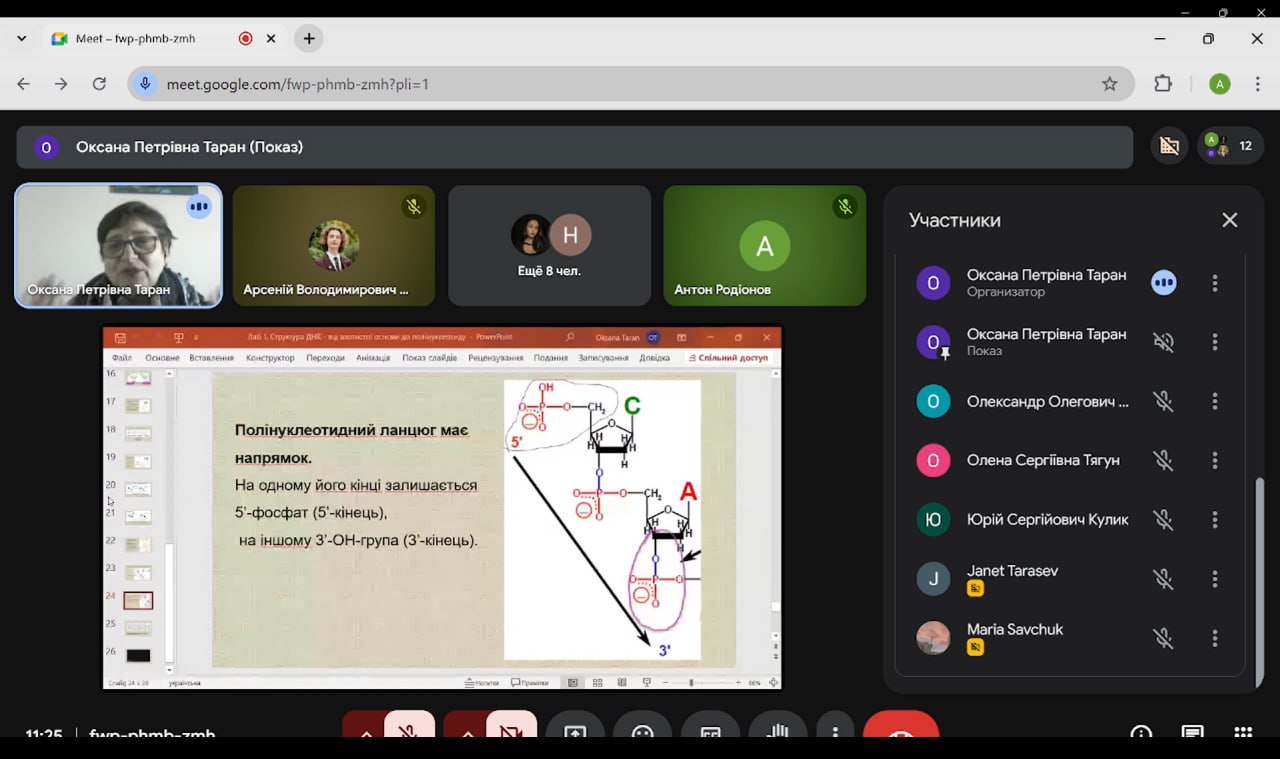Open the Показ слайдів ribbon tab
1280x759 pixels.
click(x=430, y=358)
